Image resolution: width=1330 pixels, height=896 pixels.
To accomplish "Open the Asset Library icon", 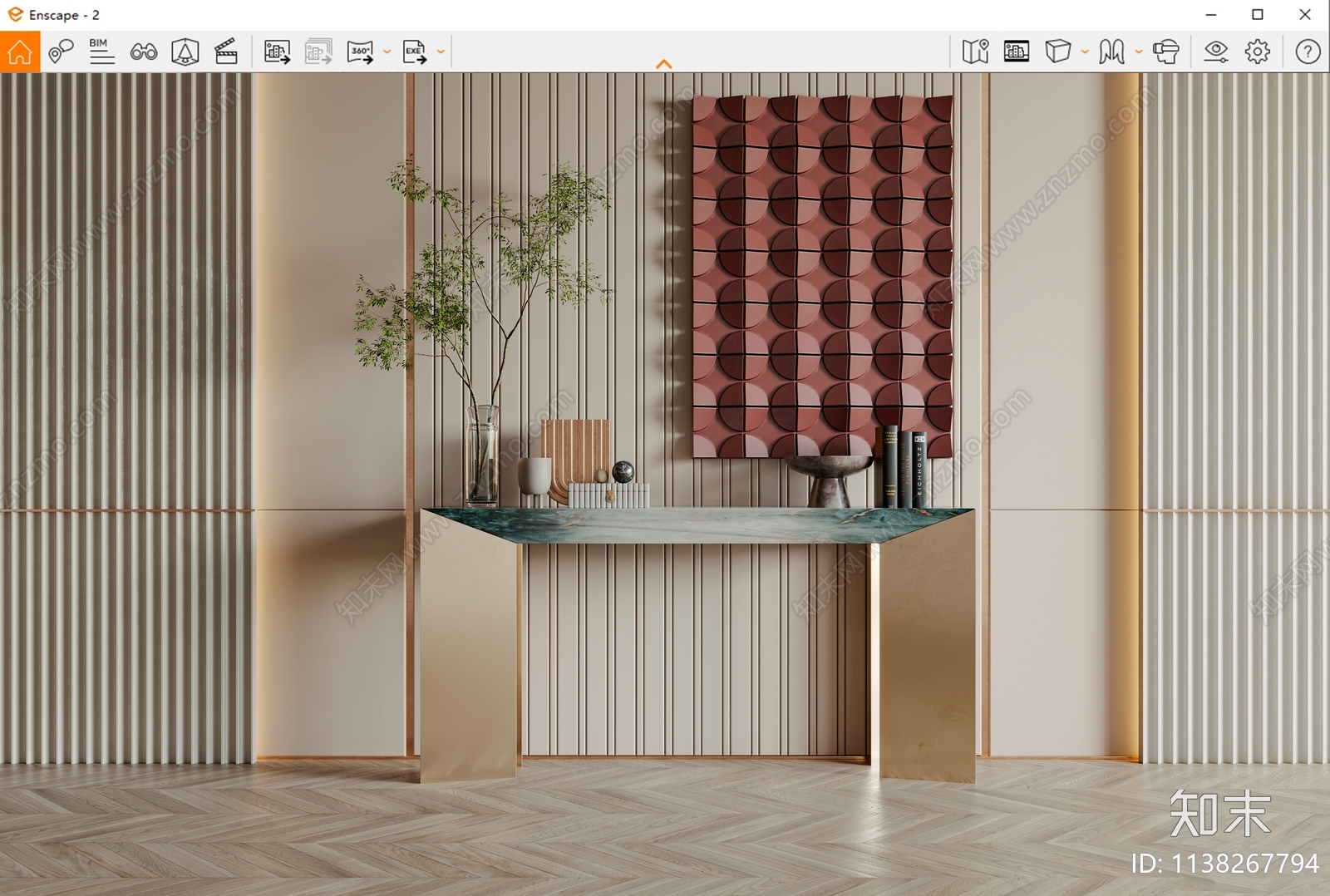I will (1016, 52).
